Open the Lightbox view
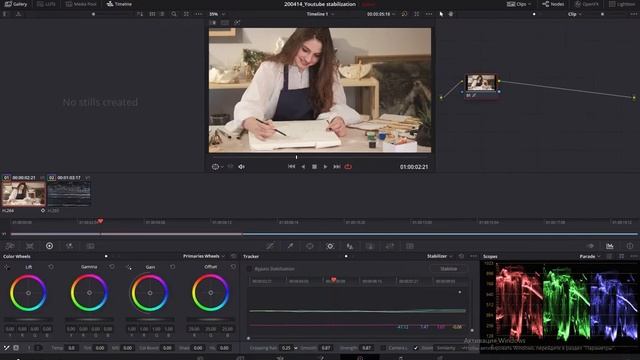Screen dimensions: 640x360 click(x=622, y=4)
